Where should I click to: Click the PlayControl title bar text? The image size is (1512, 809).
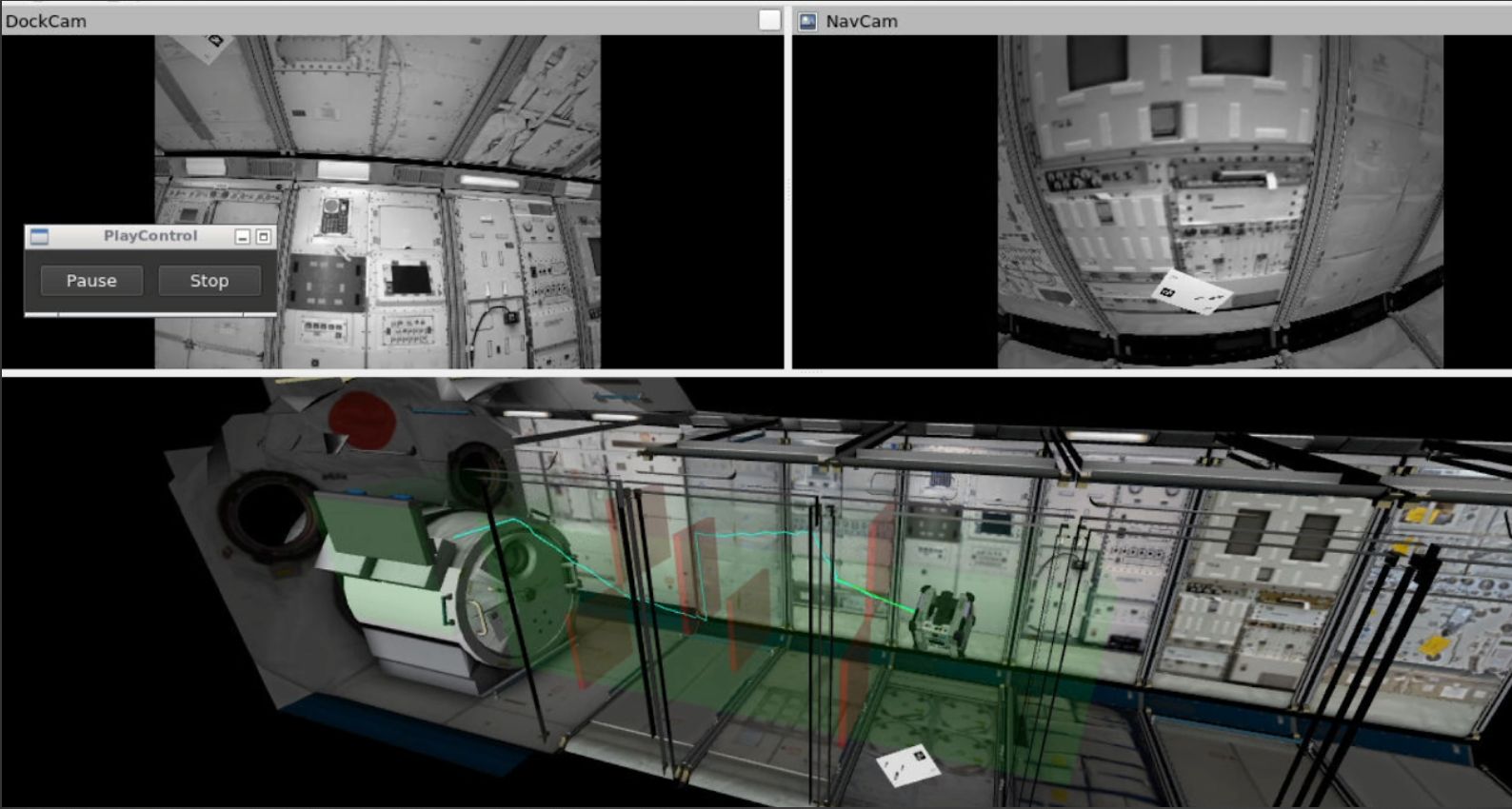(x=150, y=236)
